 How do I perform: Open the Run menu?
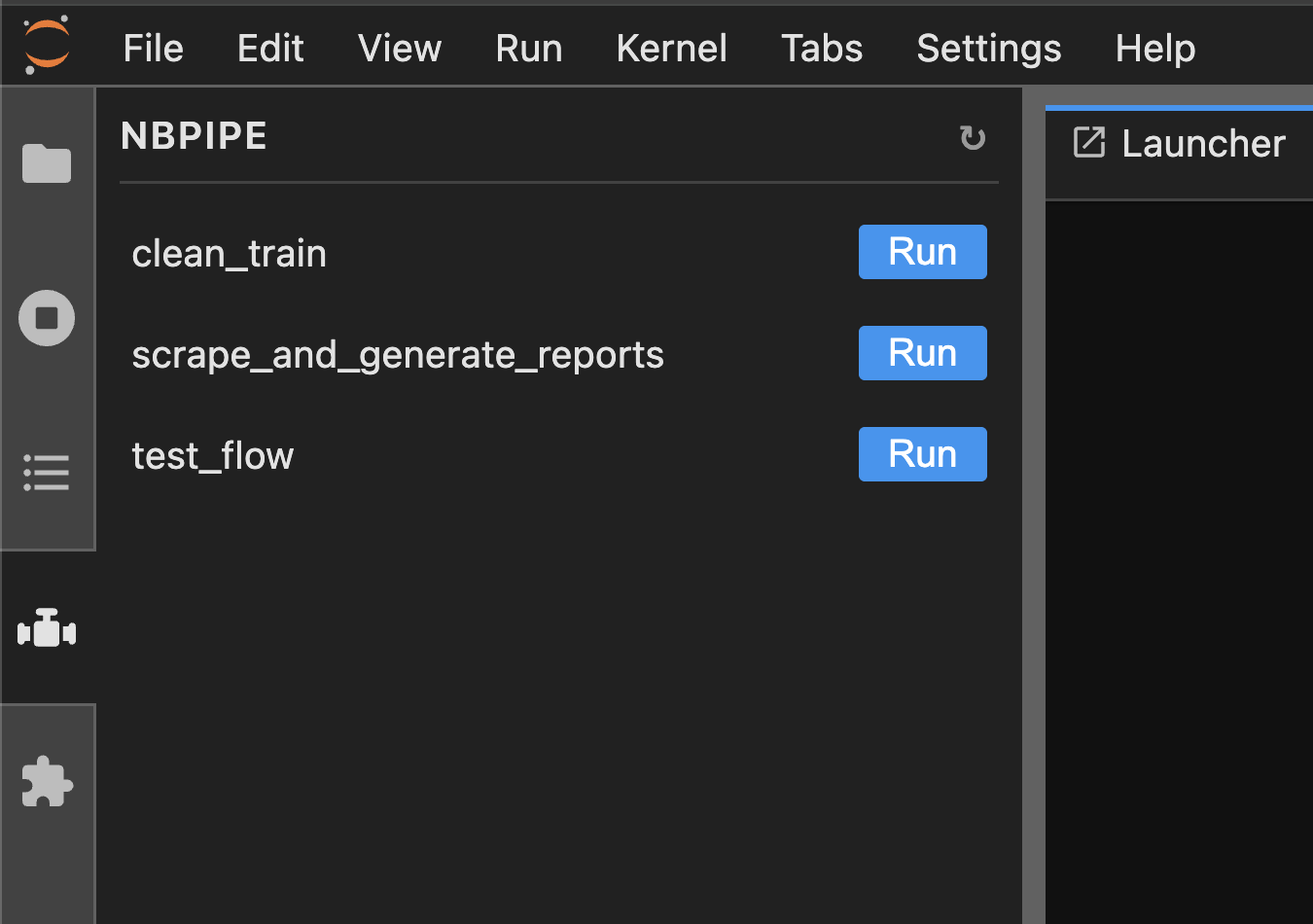pyautogui.click(x=529, y=48)
